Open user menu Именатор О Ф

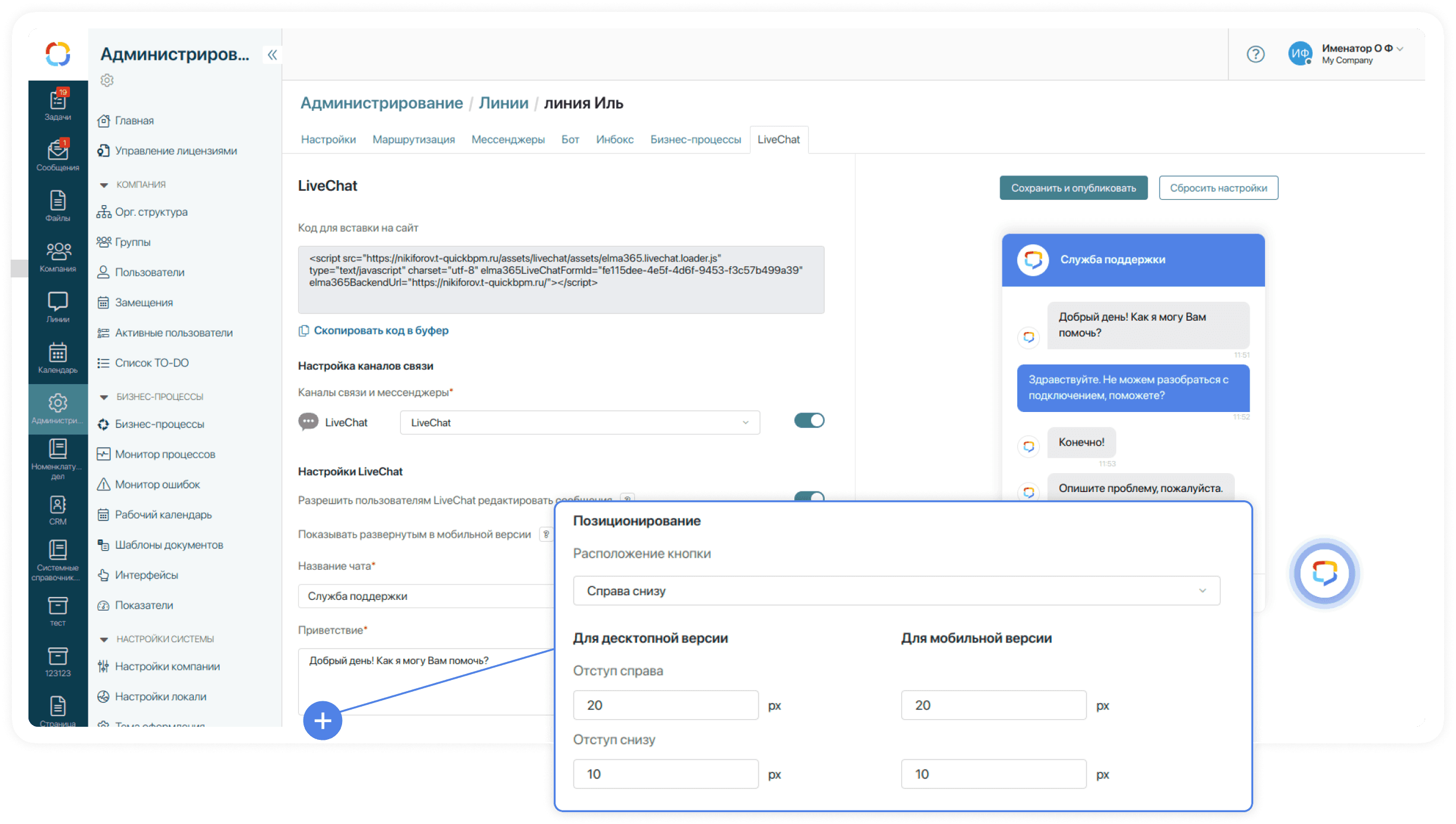(1362, 53)
